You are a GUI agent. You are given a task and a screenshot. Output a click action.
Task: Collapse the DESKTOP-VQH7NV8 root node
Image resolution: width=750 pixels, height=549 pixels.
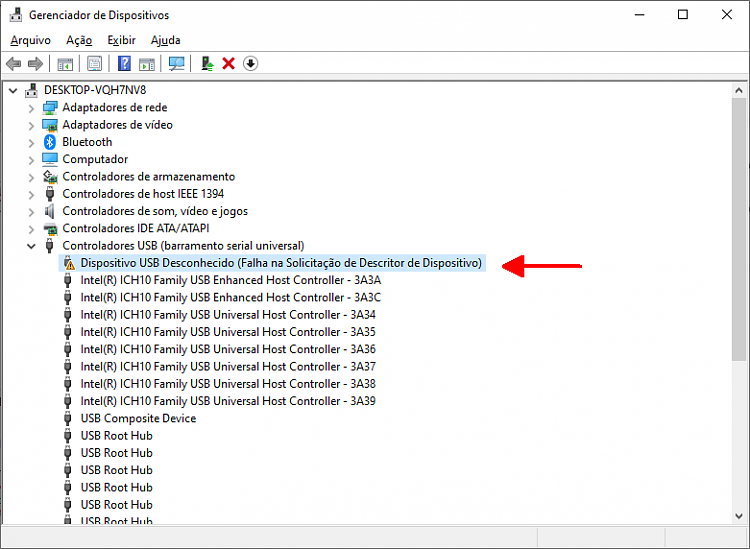point(13,90)
